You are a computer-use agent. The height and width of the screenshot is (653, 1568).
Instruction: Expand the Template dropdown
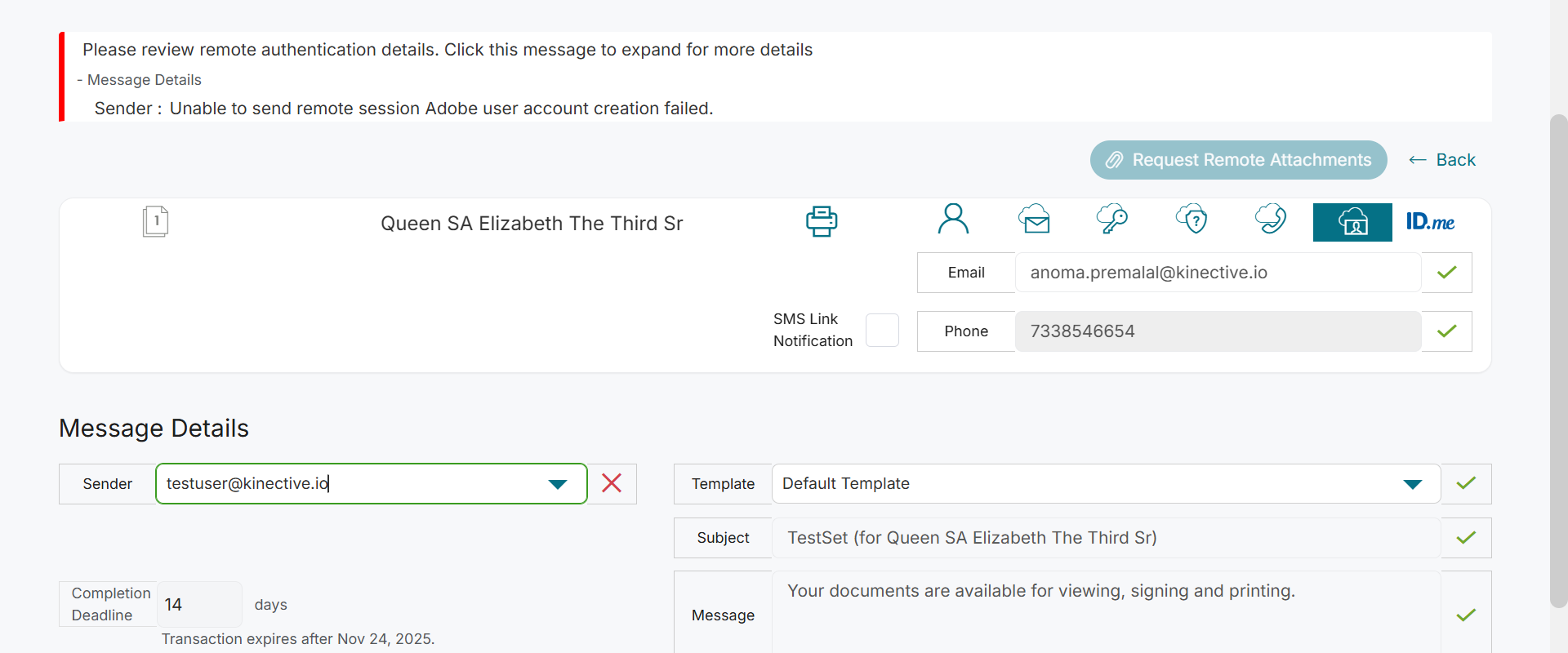(x=1412, y=484)
